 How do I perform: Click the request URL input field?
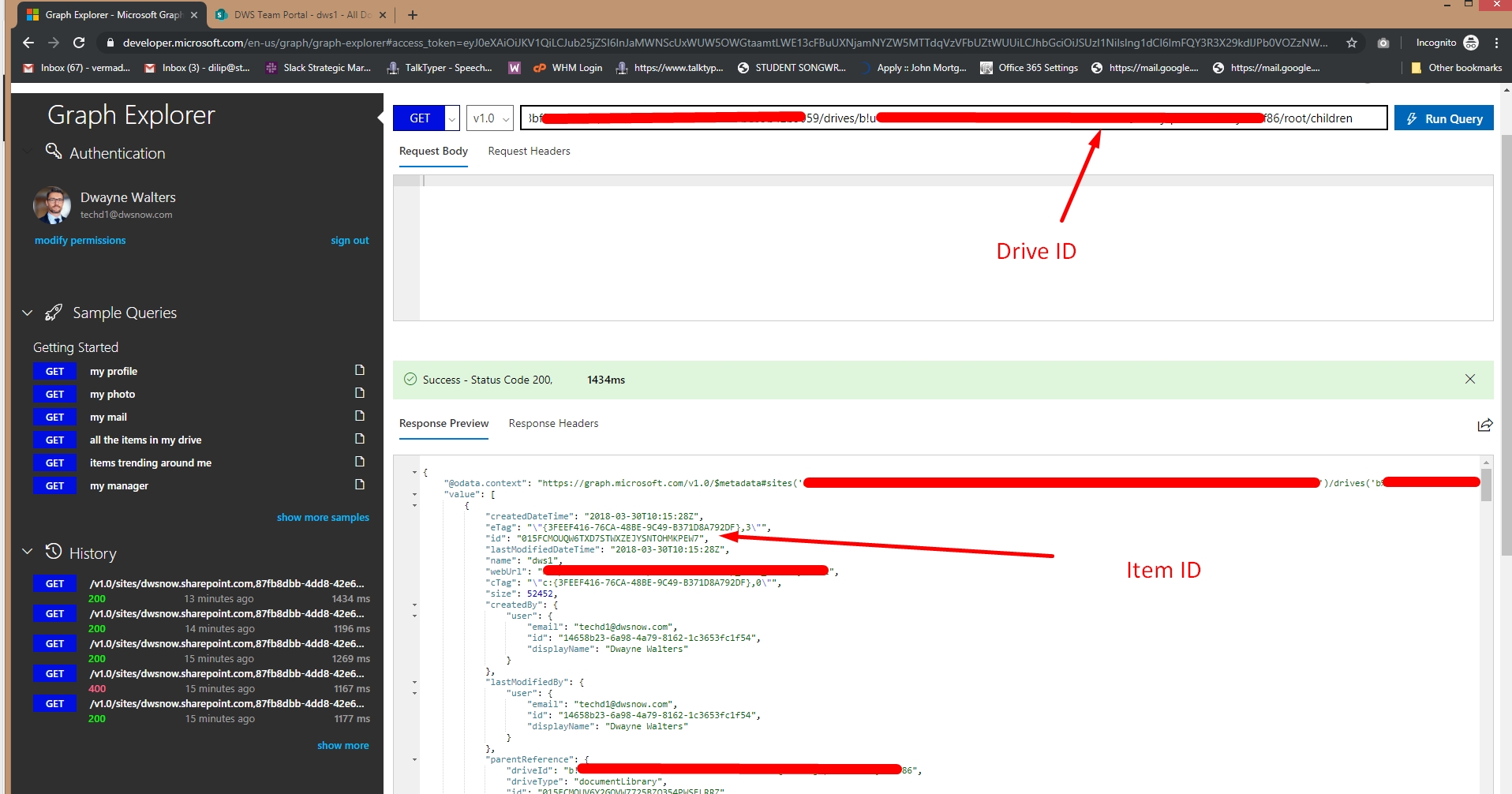point(953,118)
